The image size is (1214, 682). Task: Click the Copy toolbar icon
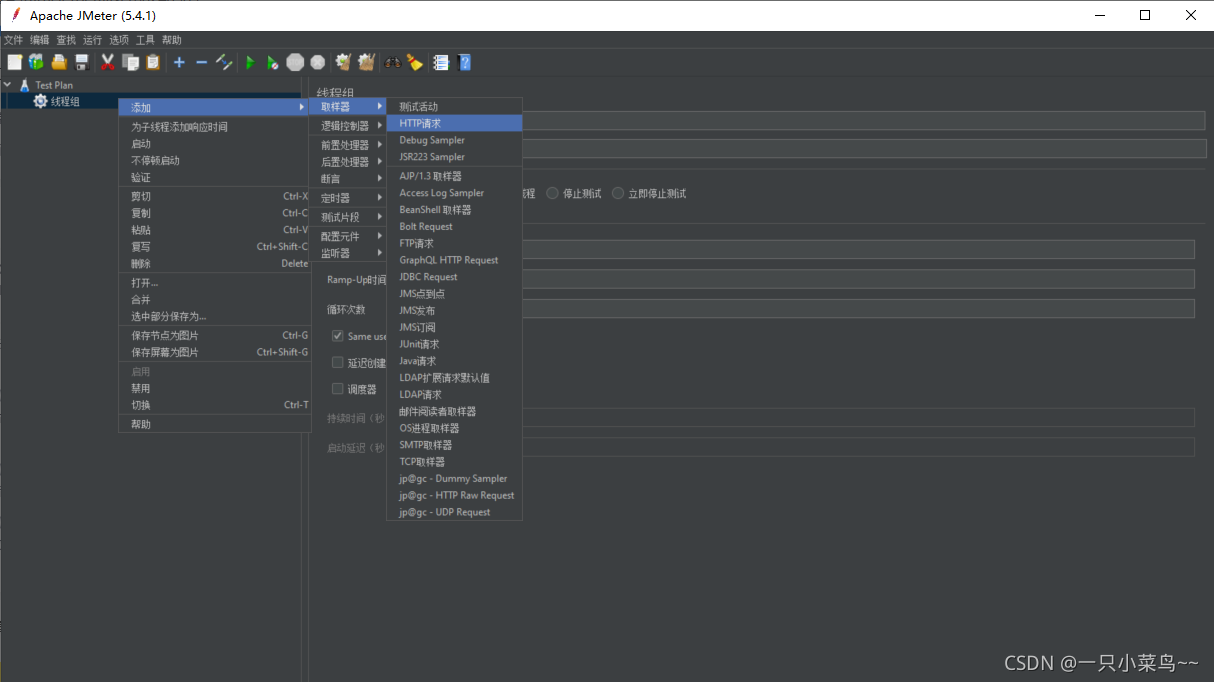[130, 62]
